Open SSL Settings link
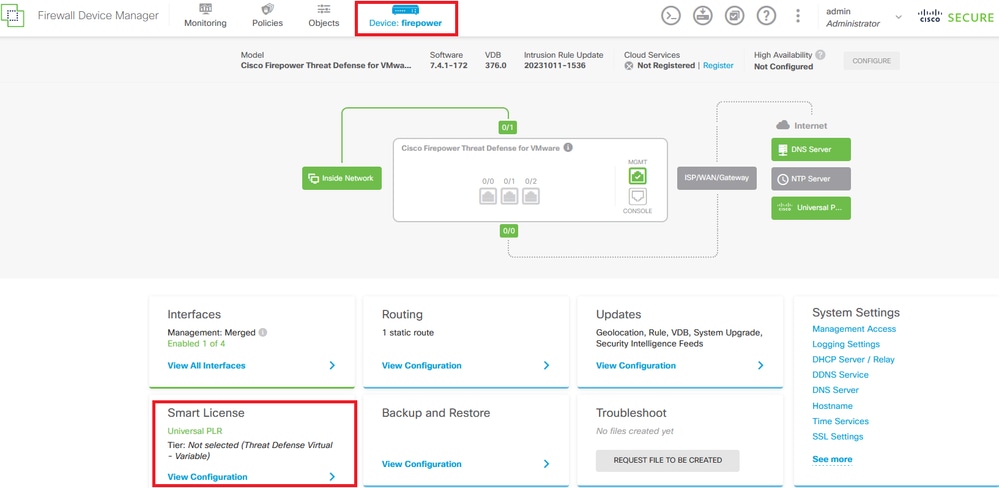This screenshot has height=488, width=999. click(x=838, y=436)
